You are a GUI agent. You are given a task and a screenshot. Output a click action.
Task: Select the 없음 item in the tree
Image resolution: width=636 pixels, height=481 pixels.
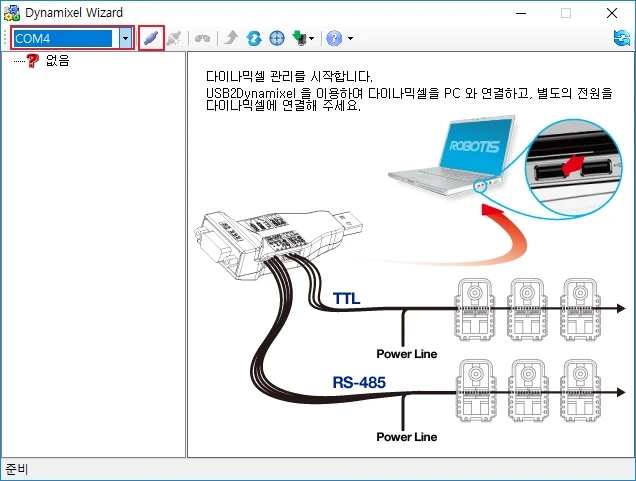[x=58, y=61]
